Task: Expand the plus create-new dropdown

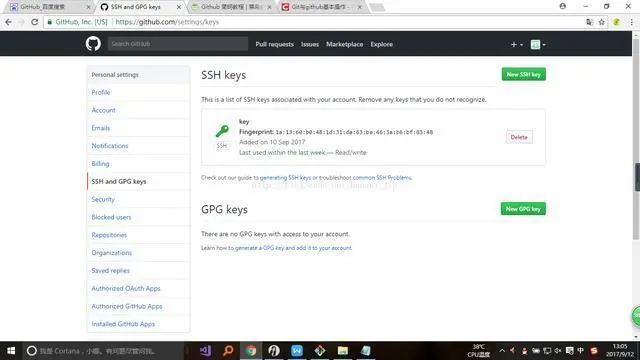Action: 516,44
